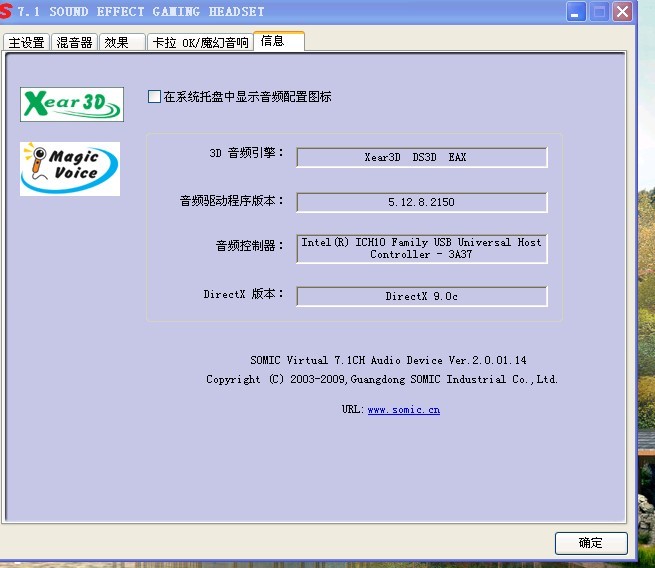Image resolution: width=655 pixels, height=568 pixels.
Task: Click the Magic Voice logo
Action: click(70, 169)
